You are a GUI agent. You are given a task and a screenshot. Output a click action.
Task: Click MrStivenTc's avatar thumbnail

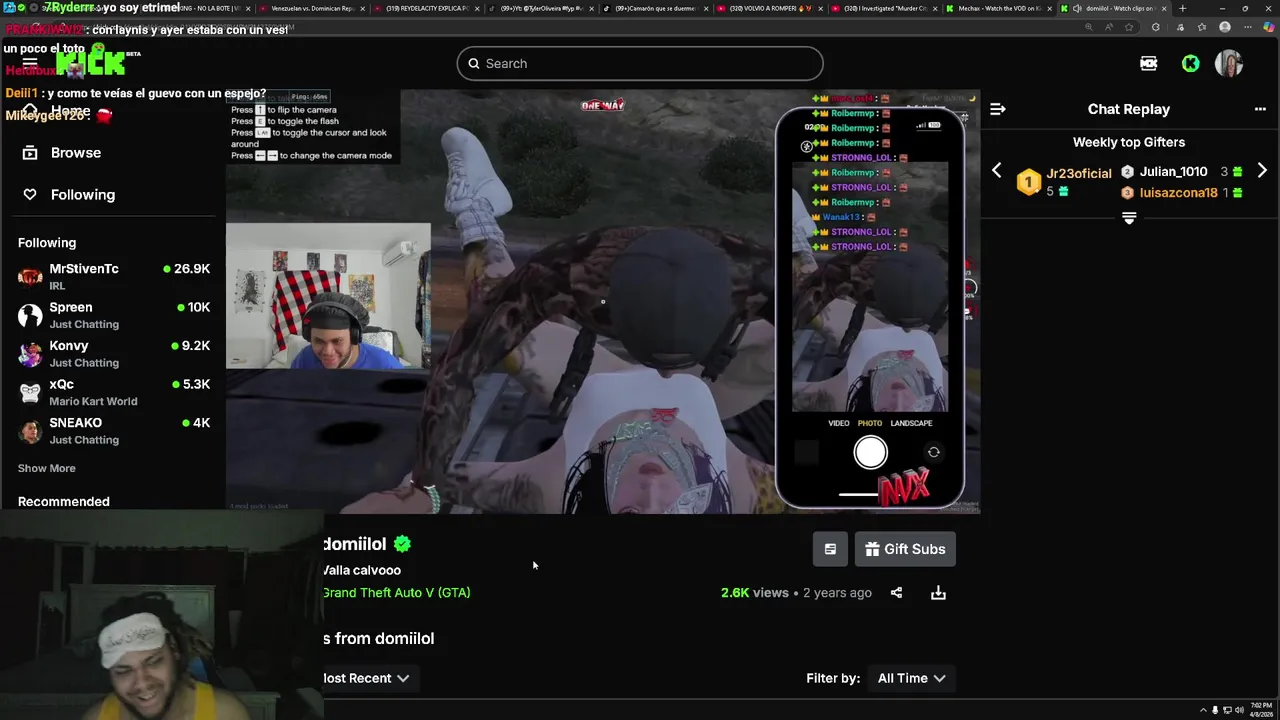point(30,277)
